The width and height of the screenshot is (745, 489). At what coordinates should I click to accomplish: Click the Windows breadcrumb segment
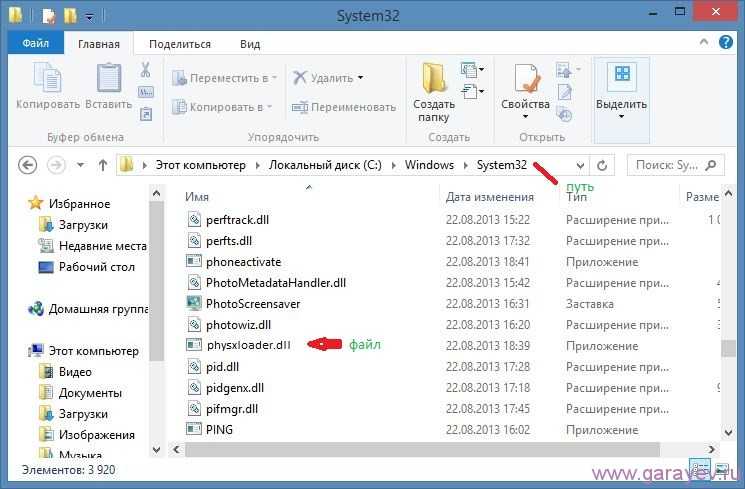(x=429, y=165)
